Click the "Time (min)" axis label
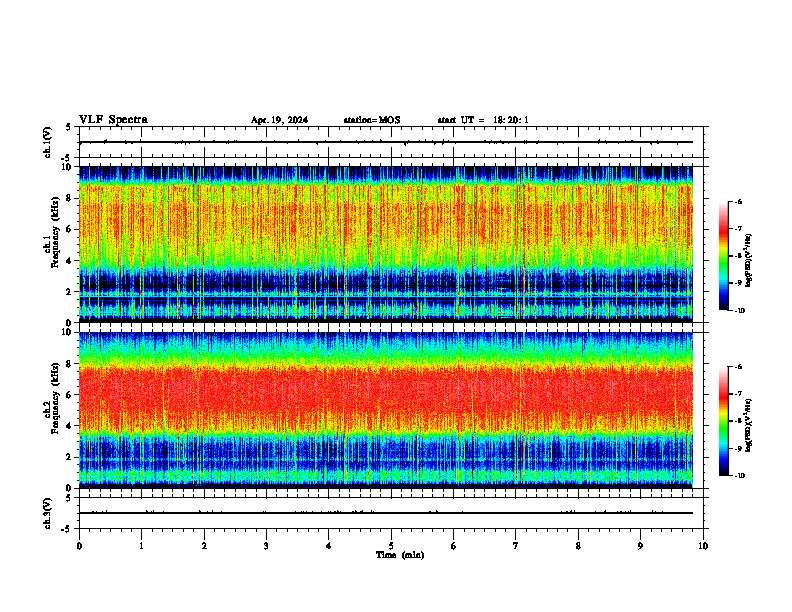The width and height of the screenshot is (792, 612). click(400, 555)
